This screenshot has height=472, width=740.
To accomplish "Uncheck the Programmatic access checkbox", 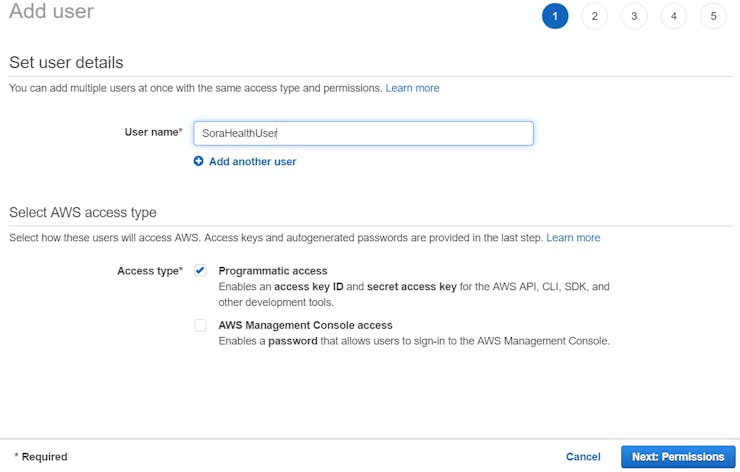I will point(201,271).
